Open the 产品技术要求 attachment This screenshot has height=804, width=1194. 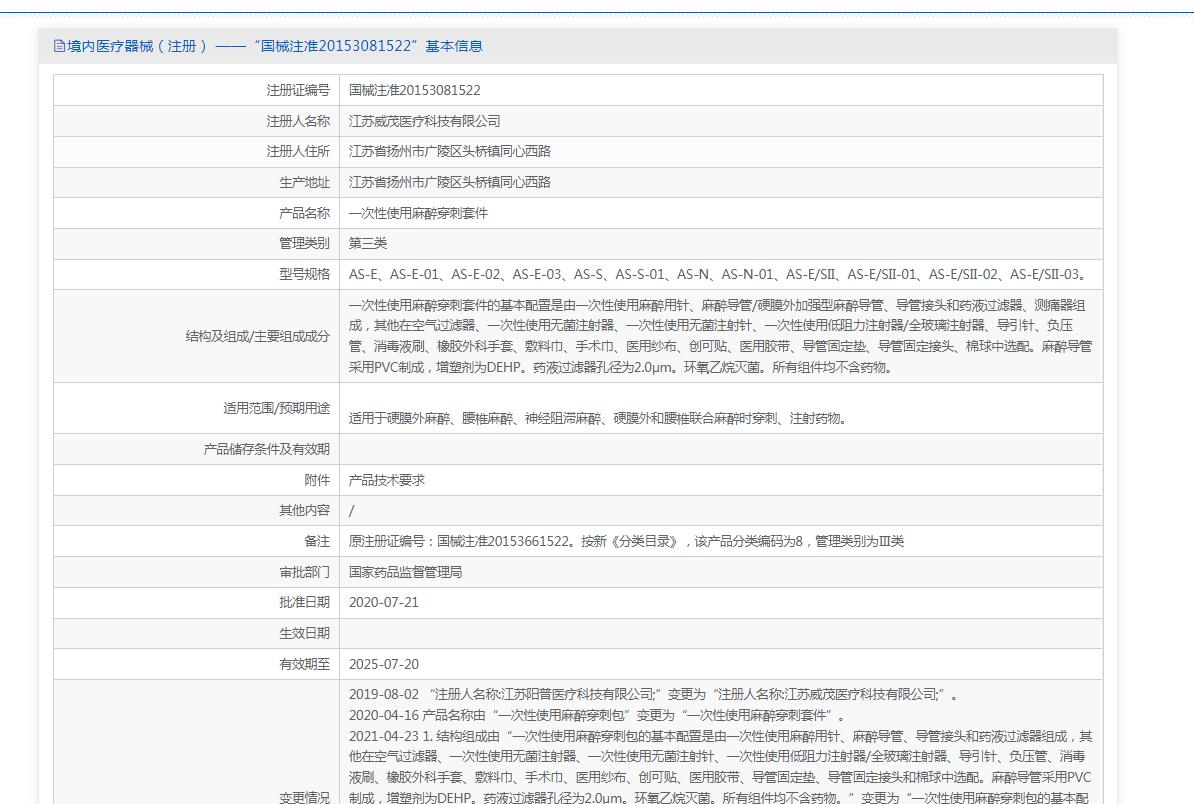[387, 480]
